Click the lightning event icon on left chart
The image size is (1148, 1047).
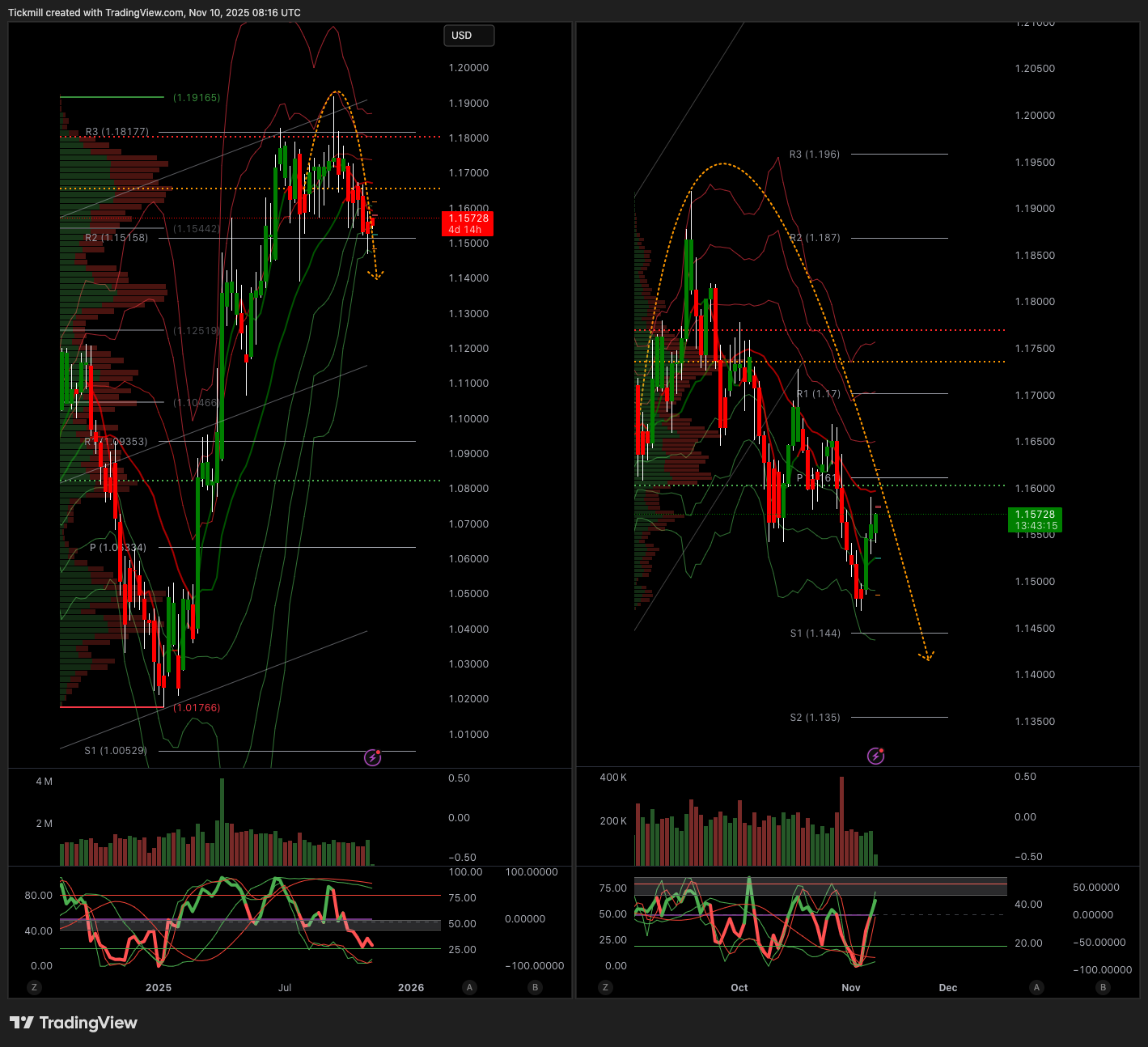[372, 757]
